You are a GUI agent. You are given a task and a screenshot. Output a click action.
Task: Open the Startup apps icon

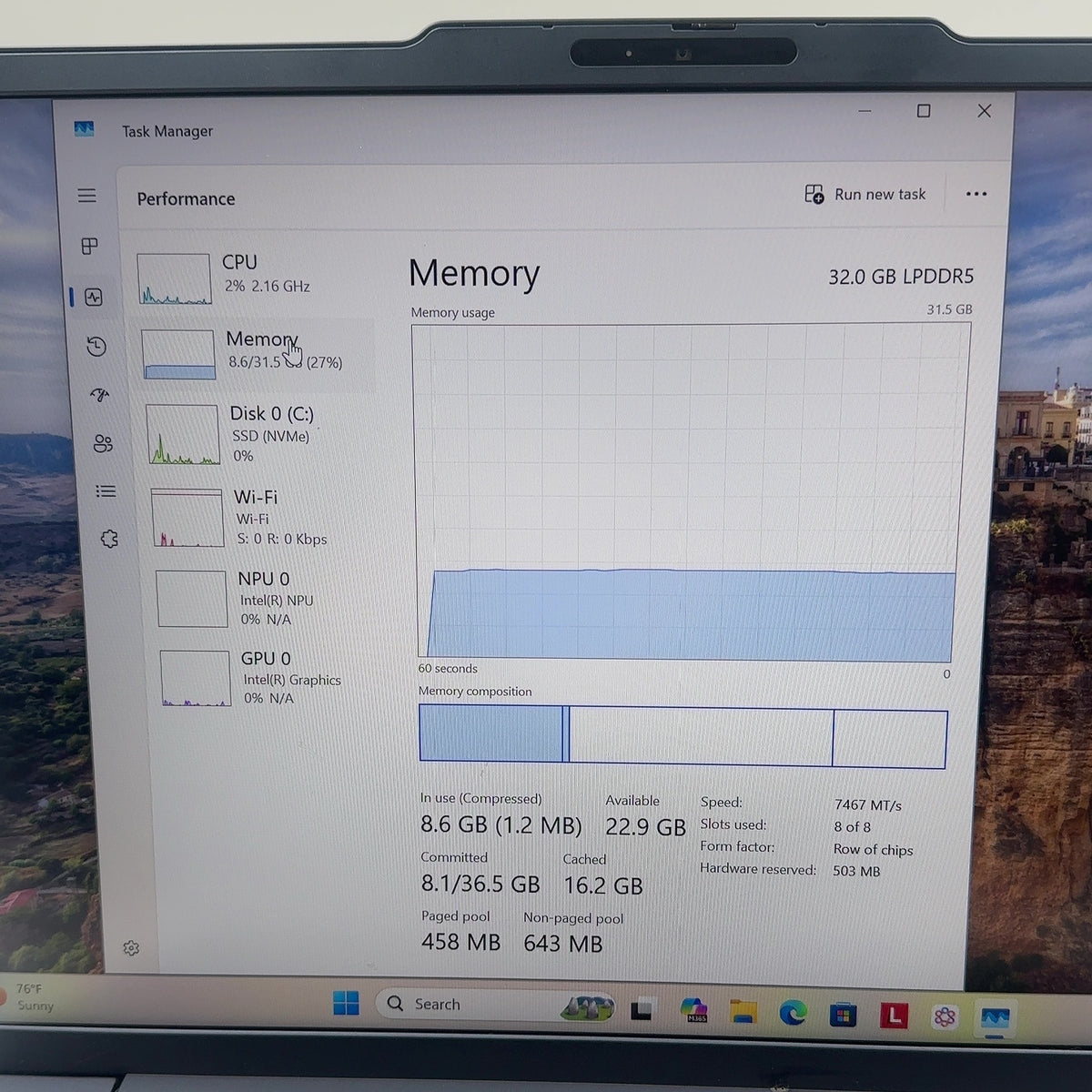[x=99, y=394]
